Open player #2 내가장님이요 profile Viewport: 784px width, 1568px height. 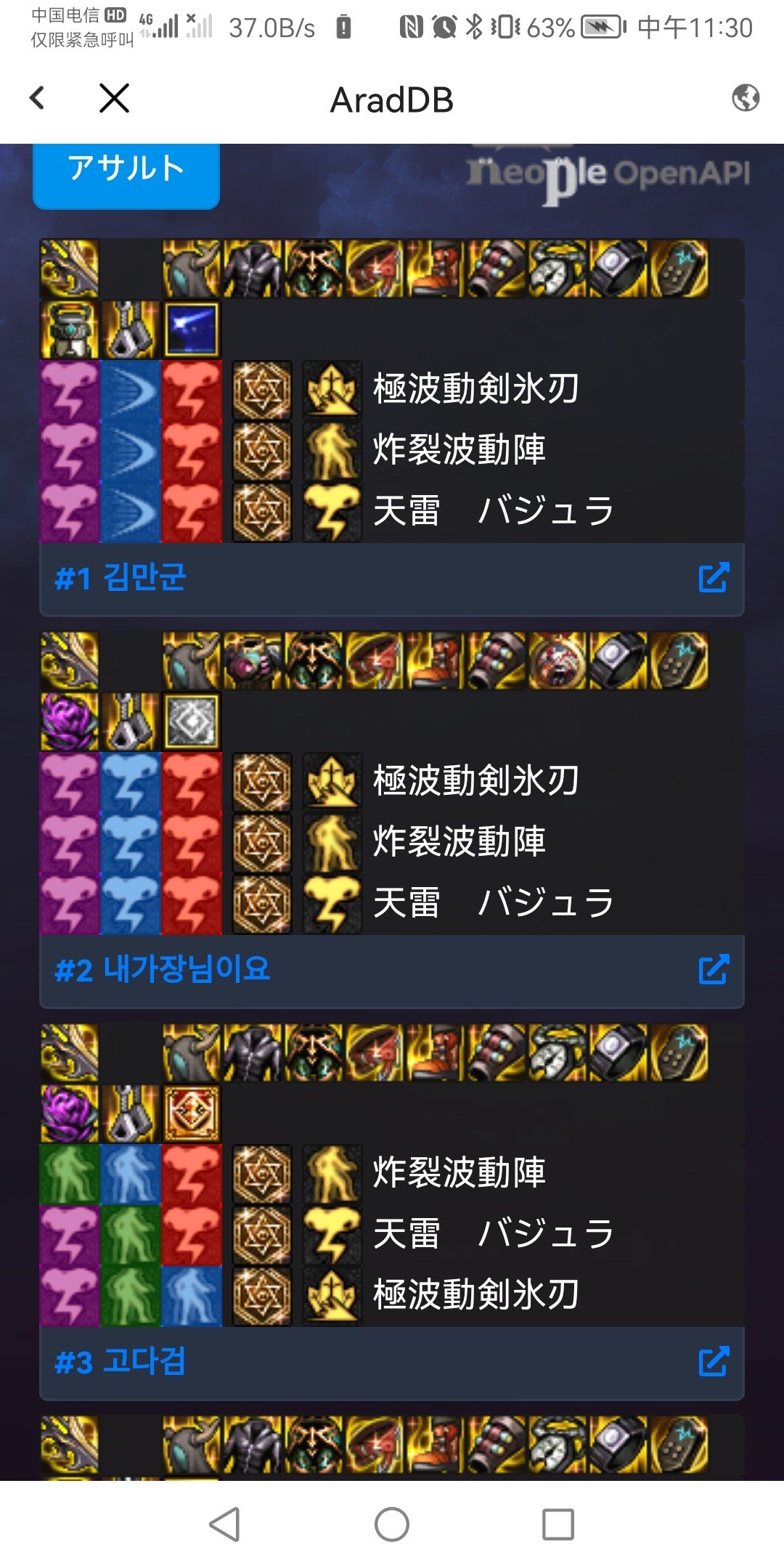coord(163,970)
